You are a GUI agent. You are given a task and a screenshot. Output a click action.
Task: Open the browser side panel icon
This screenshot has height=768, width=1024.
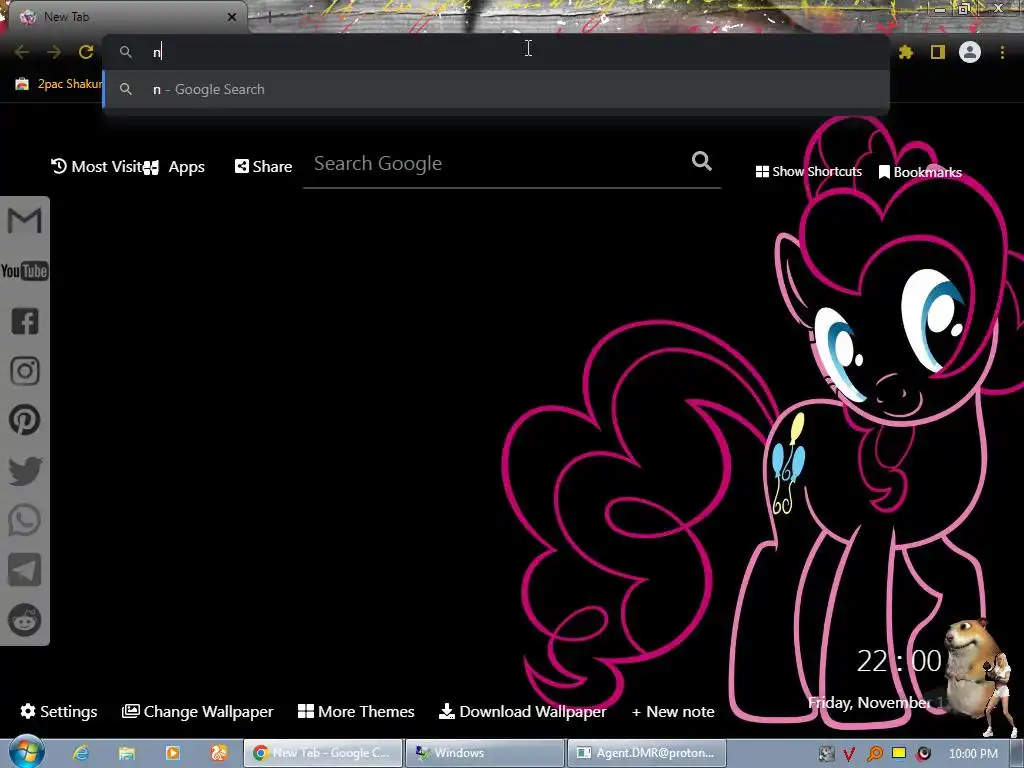click(938, 52)
